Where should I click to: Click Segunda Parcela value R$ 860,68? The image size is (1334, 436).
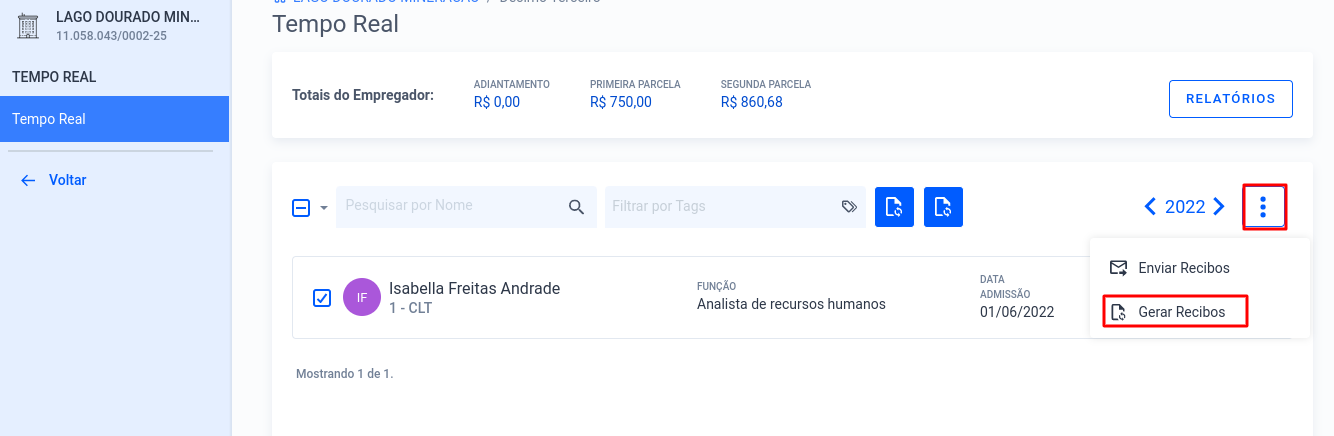click(752, 102)
